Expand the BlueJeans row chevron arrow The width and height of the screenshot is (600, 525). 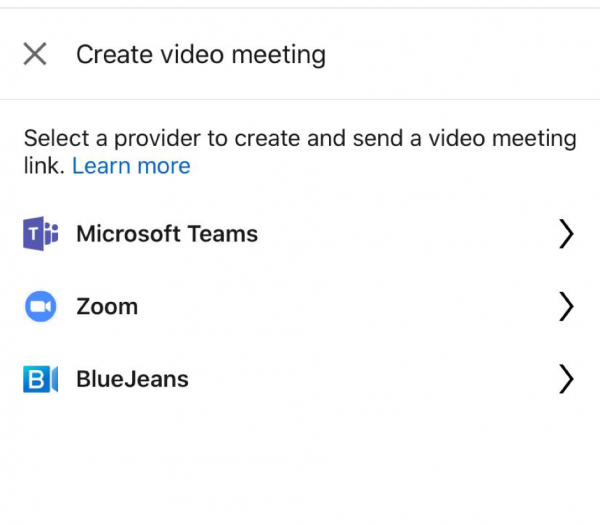tap(566, 379)
